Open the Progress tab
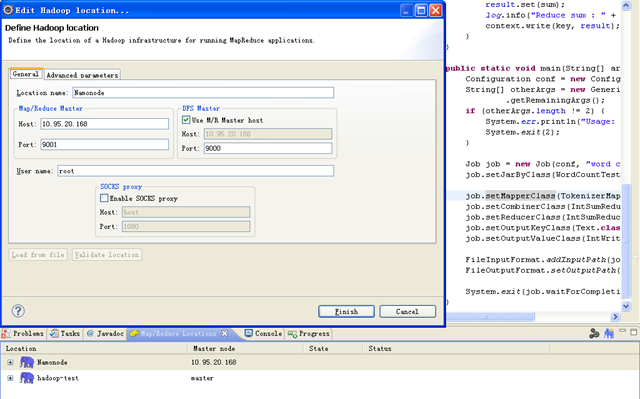640x399 pixels. point(309,333)
